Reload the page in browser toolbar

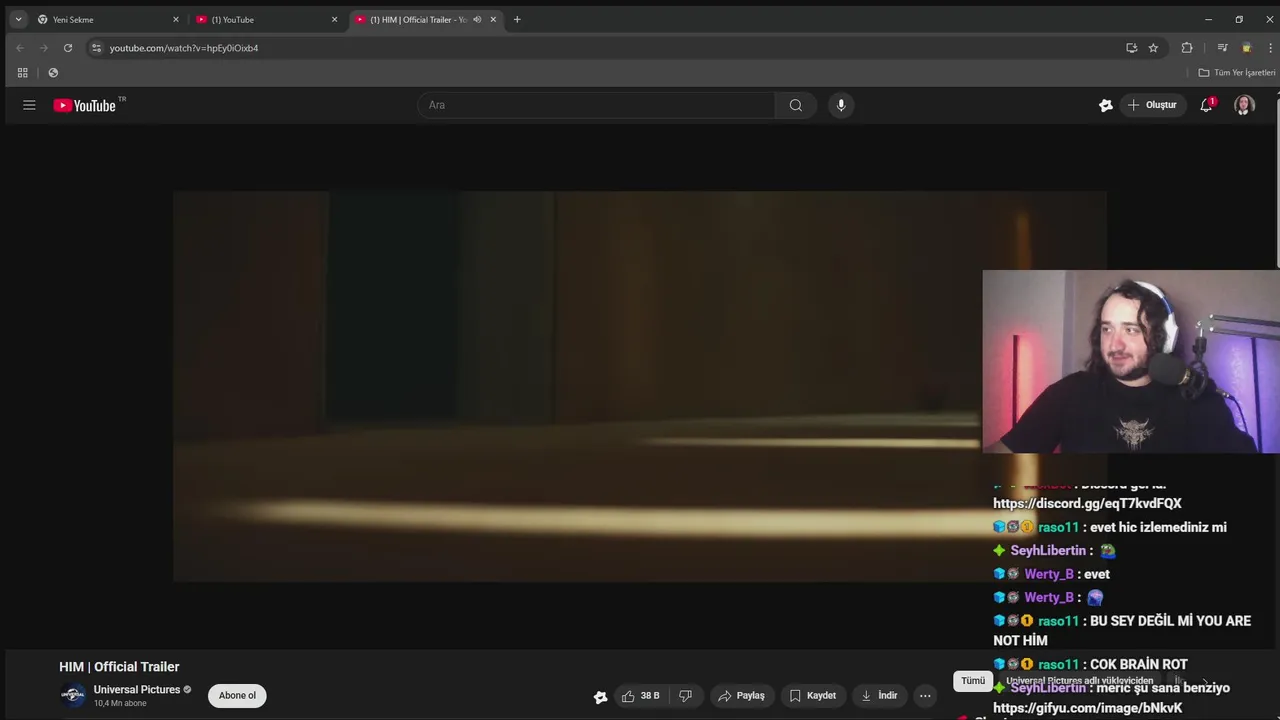[x=68, y=48]
